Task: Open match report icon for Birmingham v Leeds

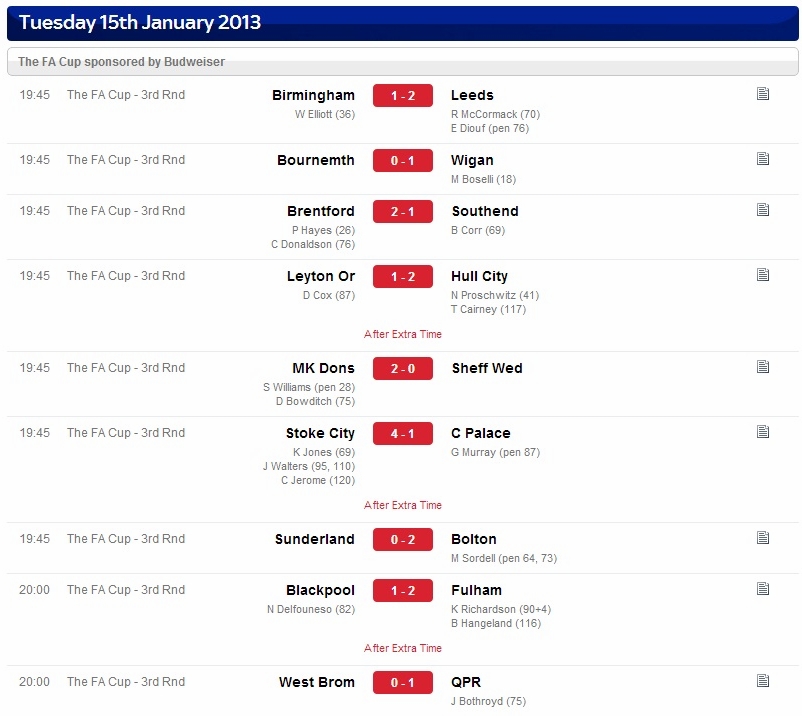Action: 763,94
